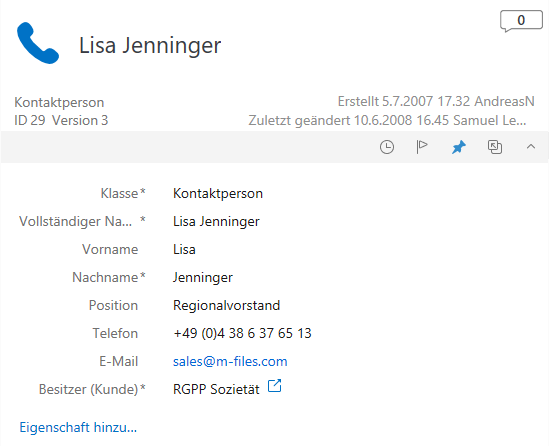The image size is (549, 446).
Task: Edit the Vollständiger Name field value
Action: (x=216, y=221)
